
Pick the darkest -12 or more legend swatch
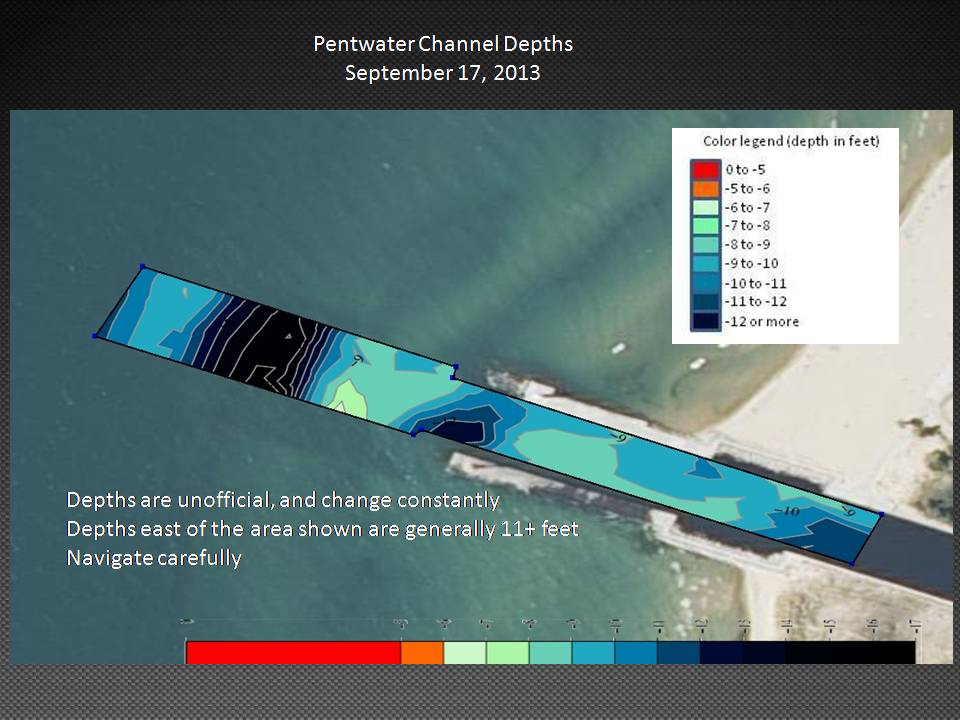(x=705, y=321)
